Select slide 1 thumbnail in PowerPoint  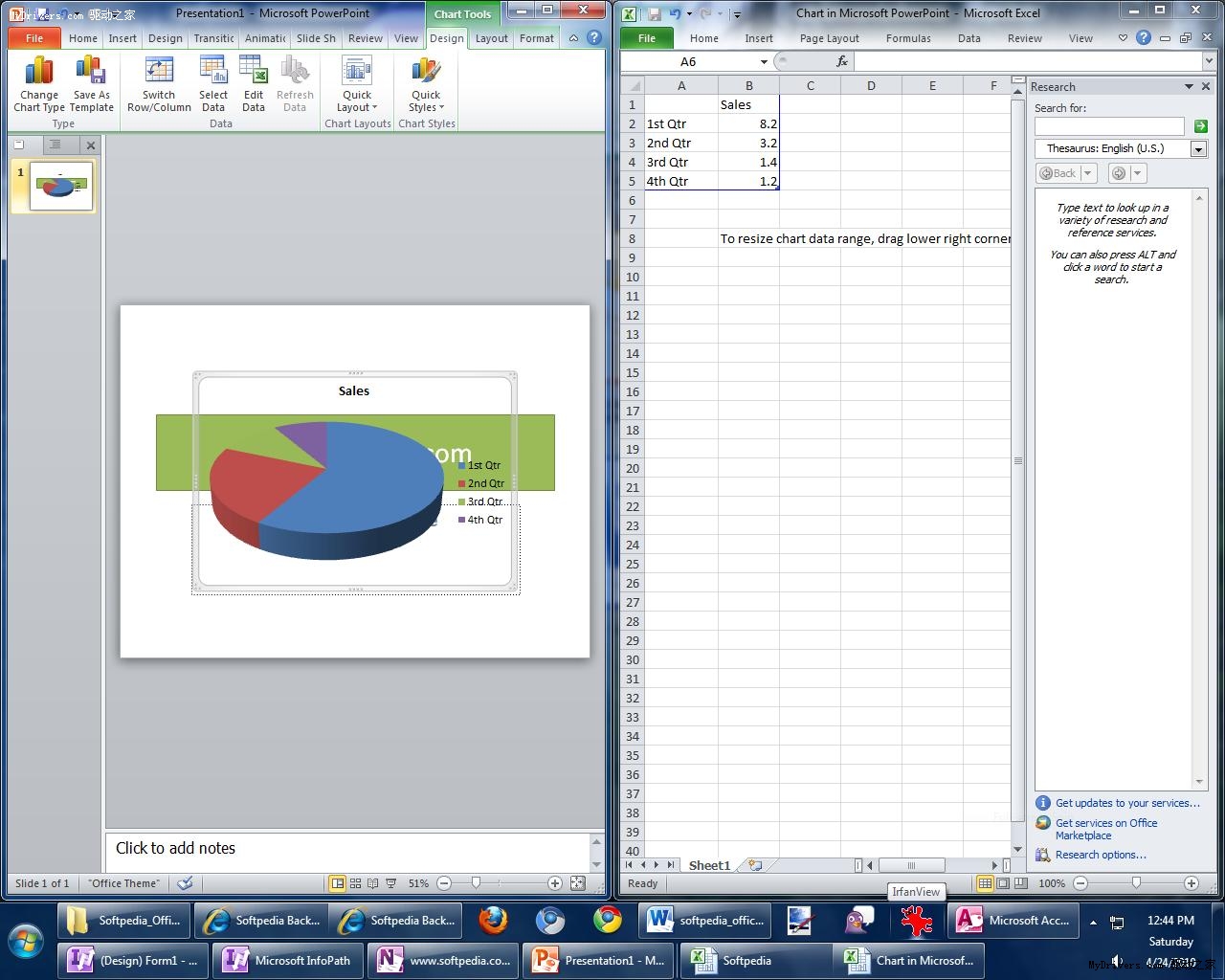pos(61,185)
